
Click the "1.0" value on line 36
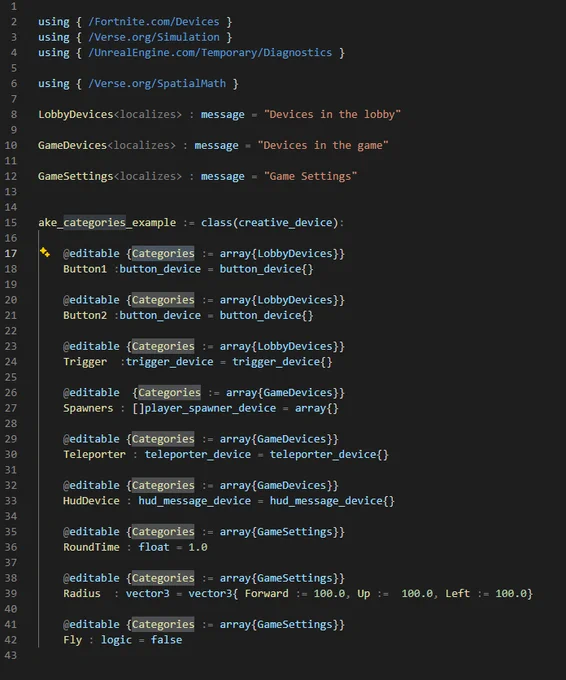198,547
